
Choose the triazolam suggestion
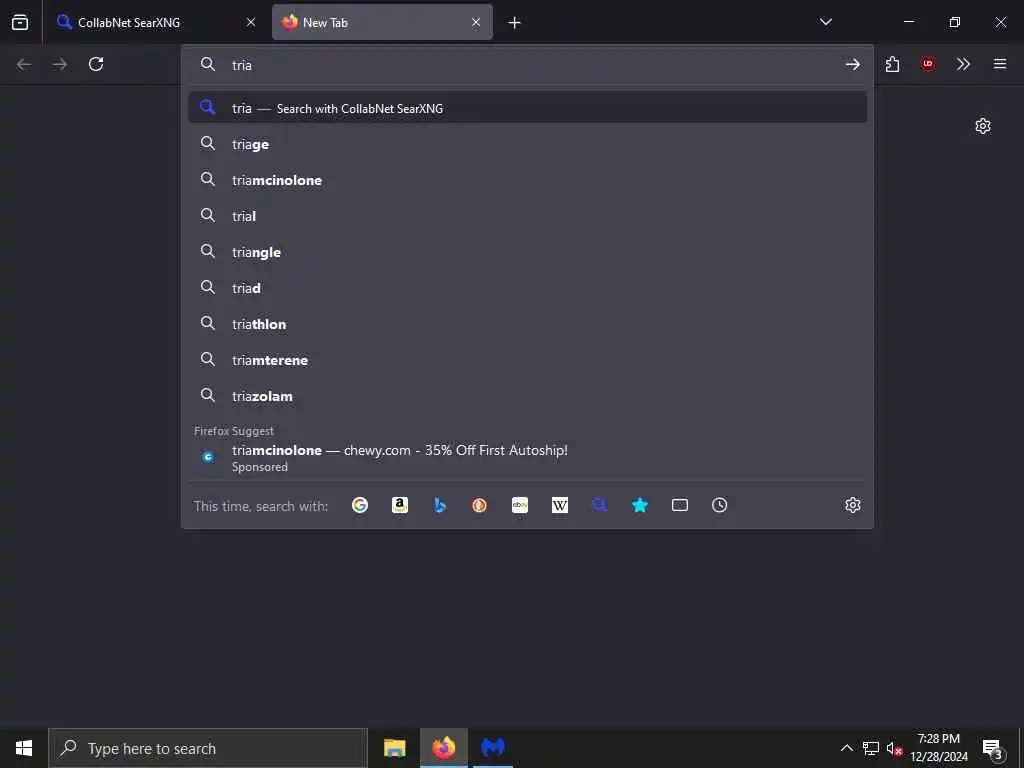coord(528,396)
